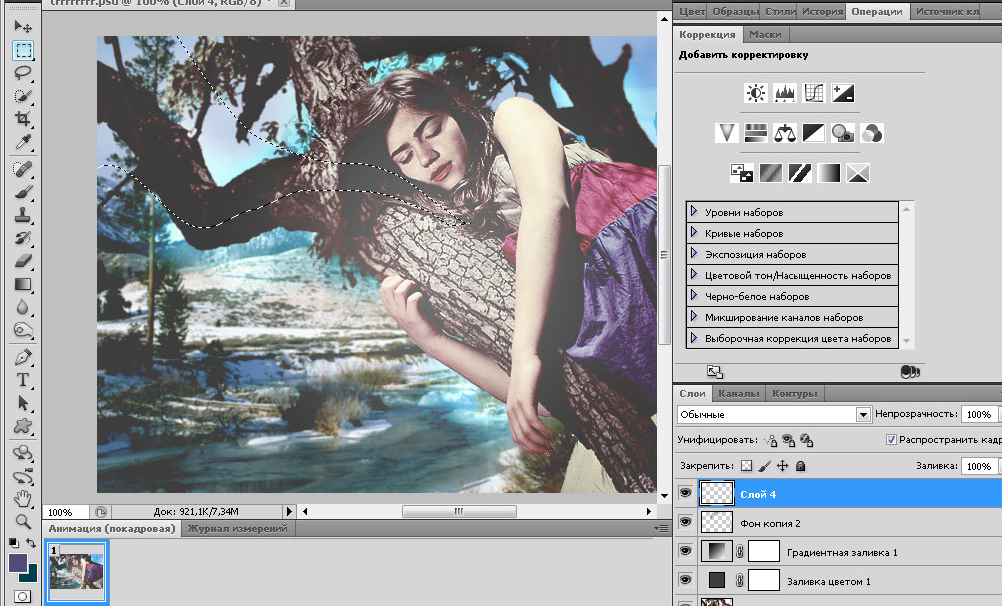Select the Rectangular Marquee tool

click(23, 50)
